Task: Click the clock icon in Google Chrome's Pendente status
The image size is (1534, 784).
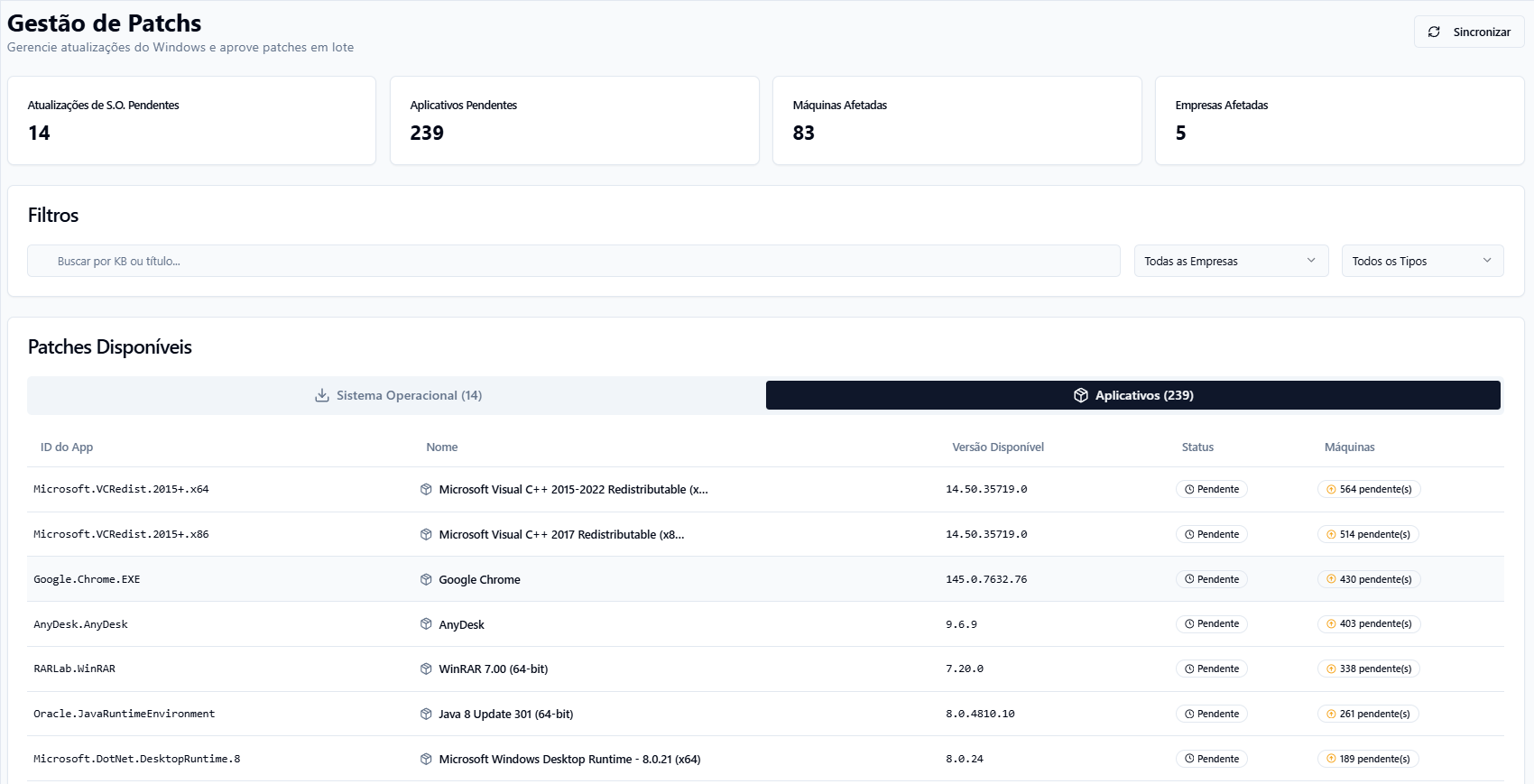Action: coord(1189,579)
